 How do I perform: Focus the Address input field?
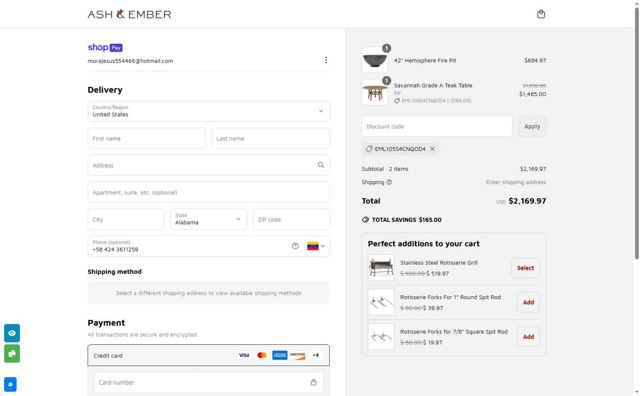click(x=209, y=165)
